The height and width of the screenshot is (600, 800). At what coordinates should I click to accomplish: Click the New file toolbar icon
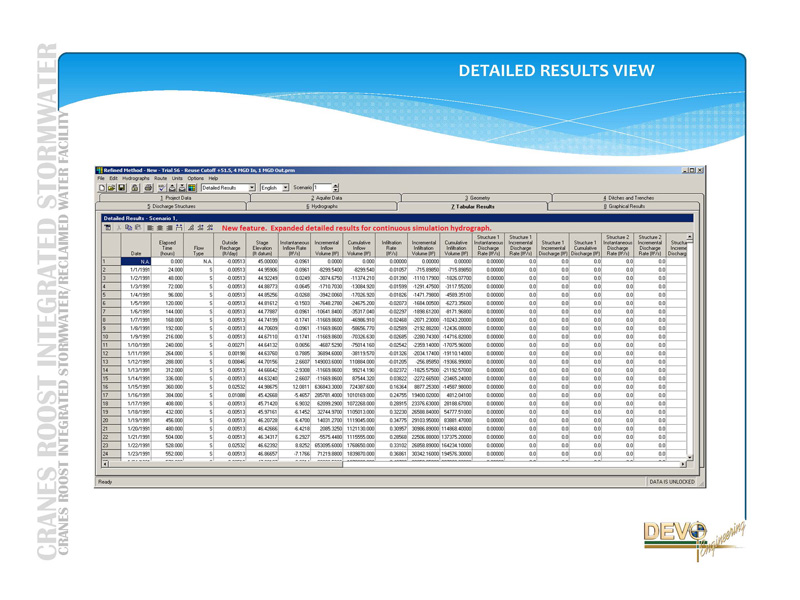coord(104,187)
